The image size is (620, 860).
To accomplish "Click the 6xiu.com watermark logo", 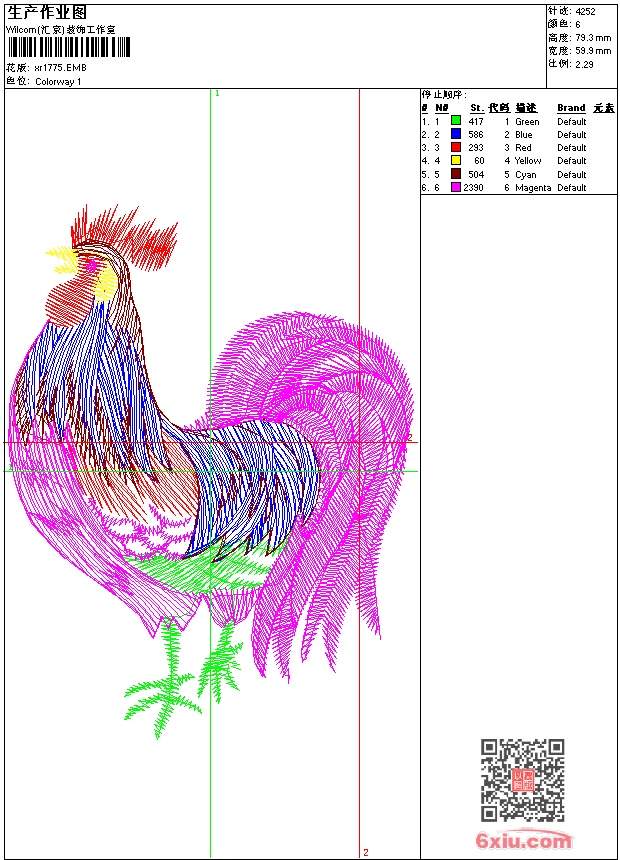I will coord(523,840).
